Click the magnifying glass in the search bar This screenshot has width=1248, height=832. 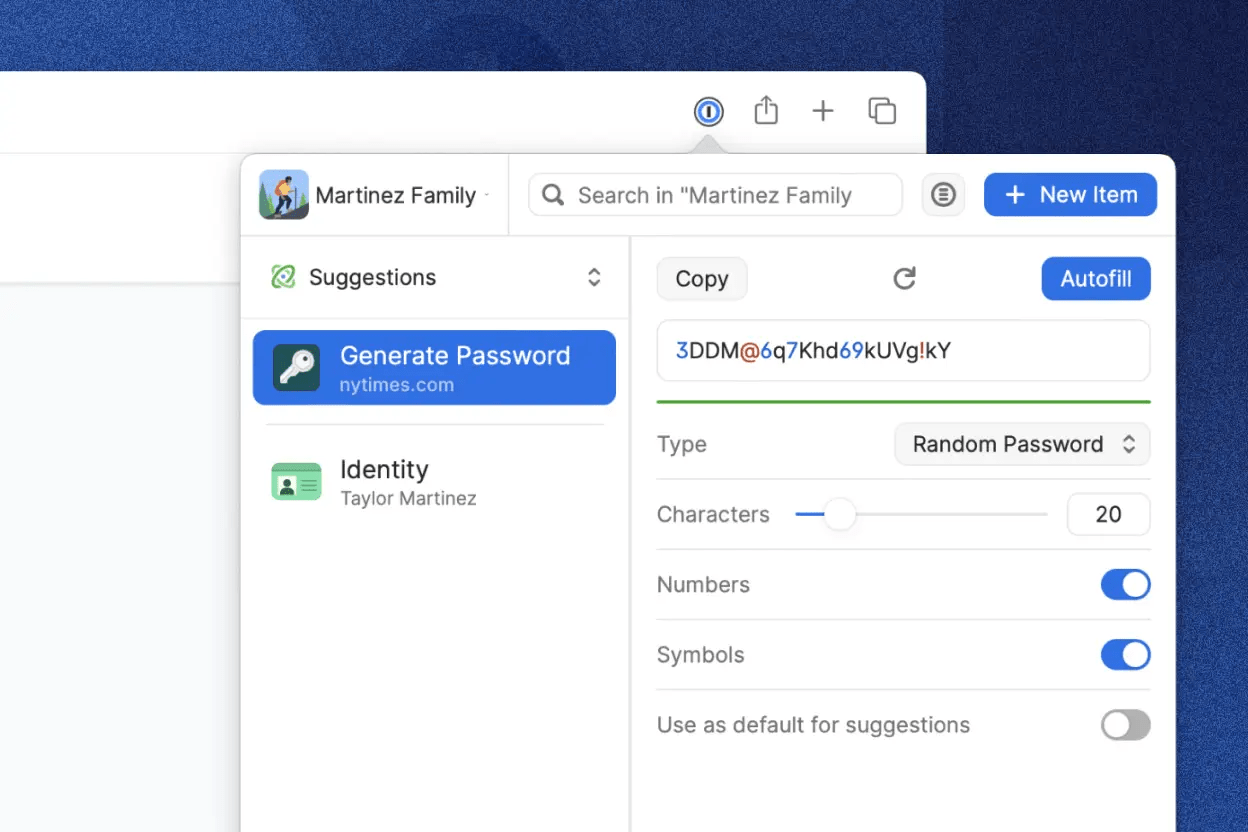pyautogui.click(x=552, y=195)
